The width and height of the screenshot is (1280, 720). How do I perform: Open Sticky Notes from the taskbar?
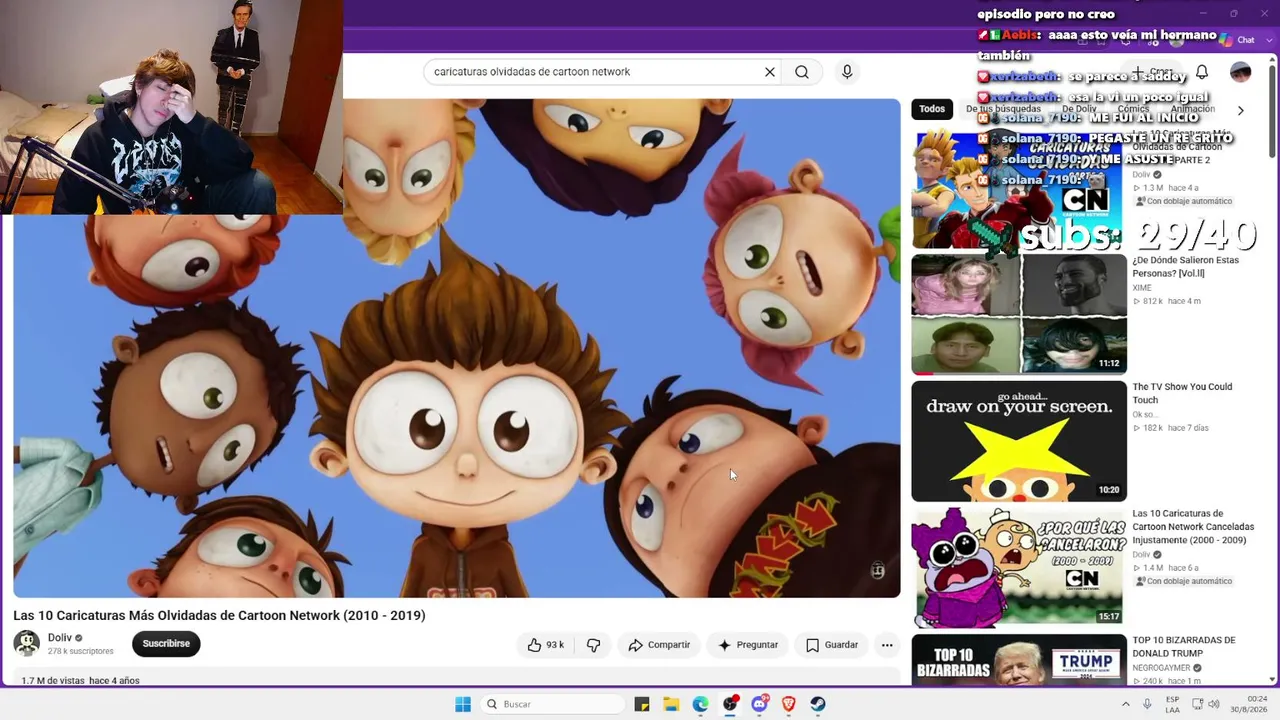point(642,704)
